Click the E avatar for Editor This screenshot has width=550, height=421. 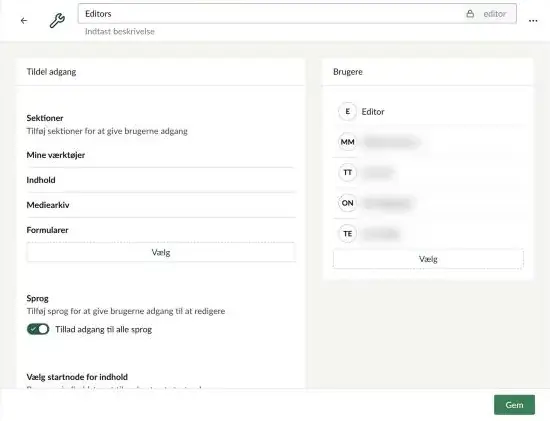coord(347,111)
